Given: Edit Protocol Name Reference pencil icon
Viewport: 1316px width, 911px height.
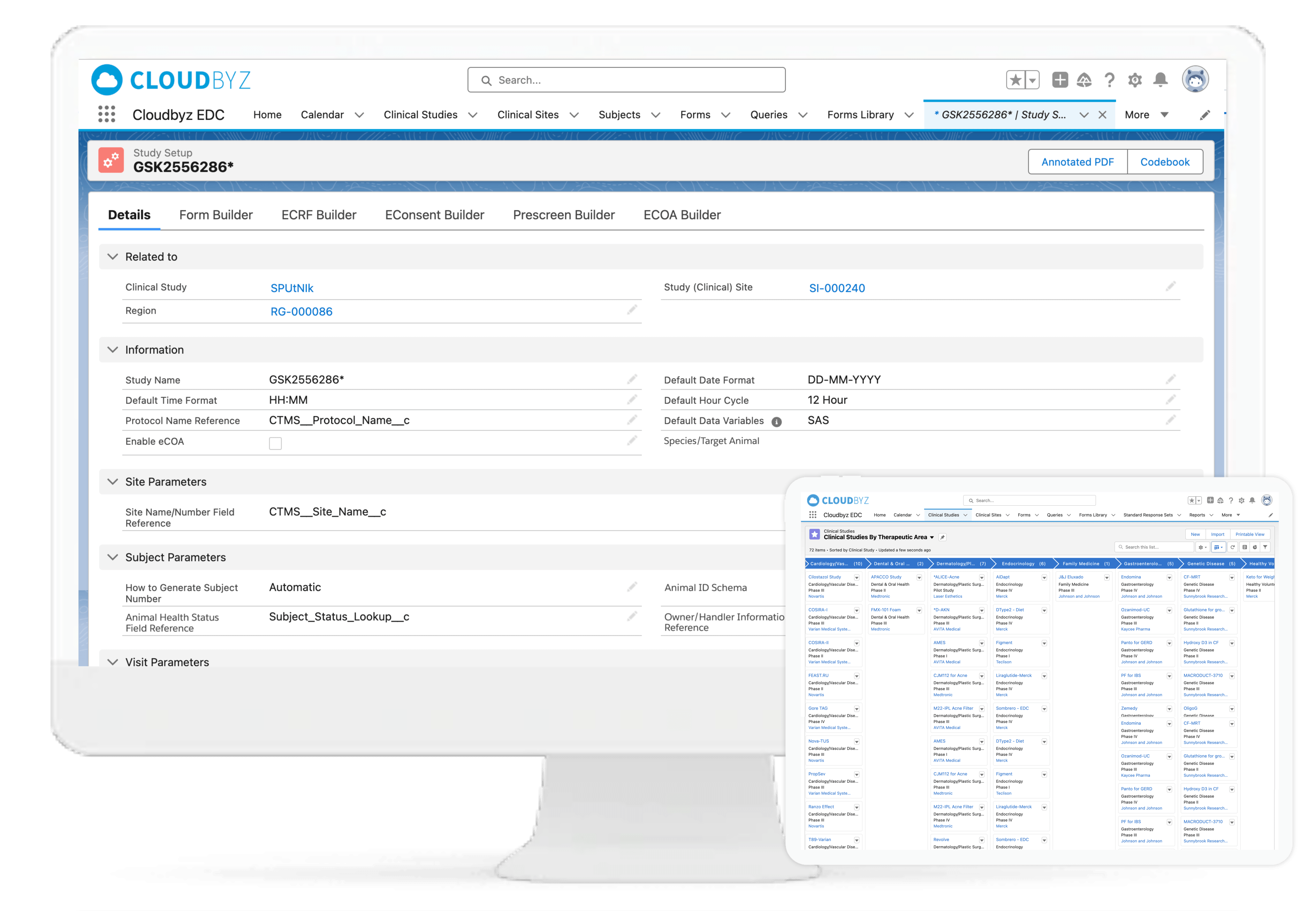Looking at the screenshot, I should [632, 420].
